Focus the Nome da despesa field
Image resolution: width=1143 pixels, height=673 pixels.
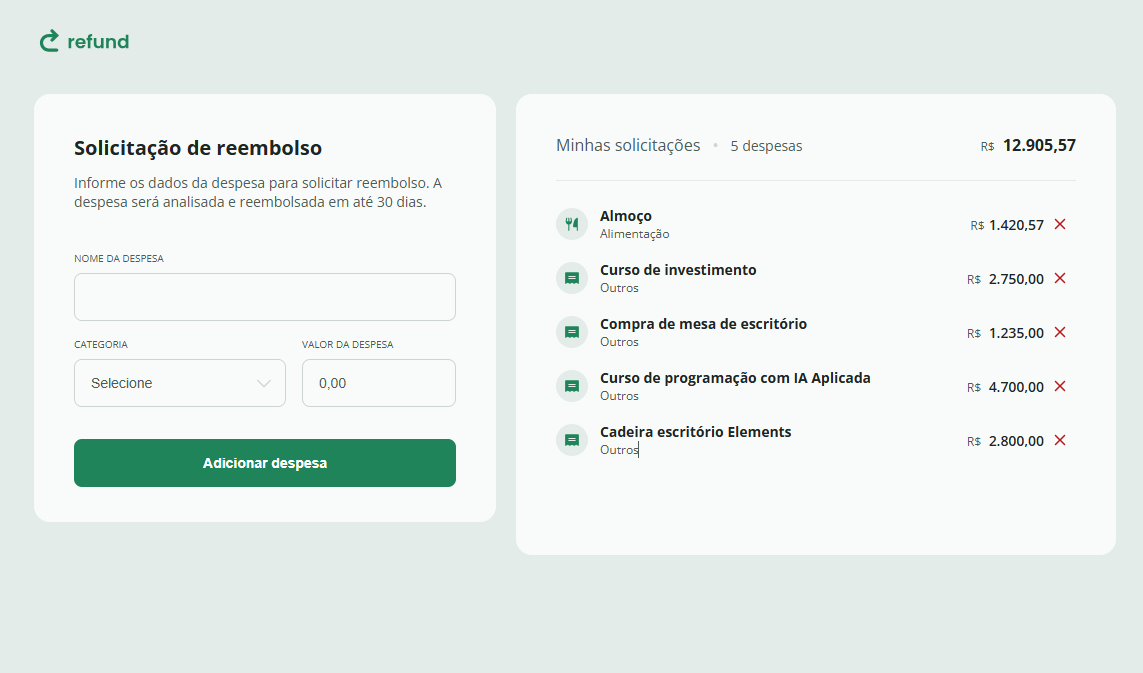265,297
